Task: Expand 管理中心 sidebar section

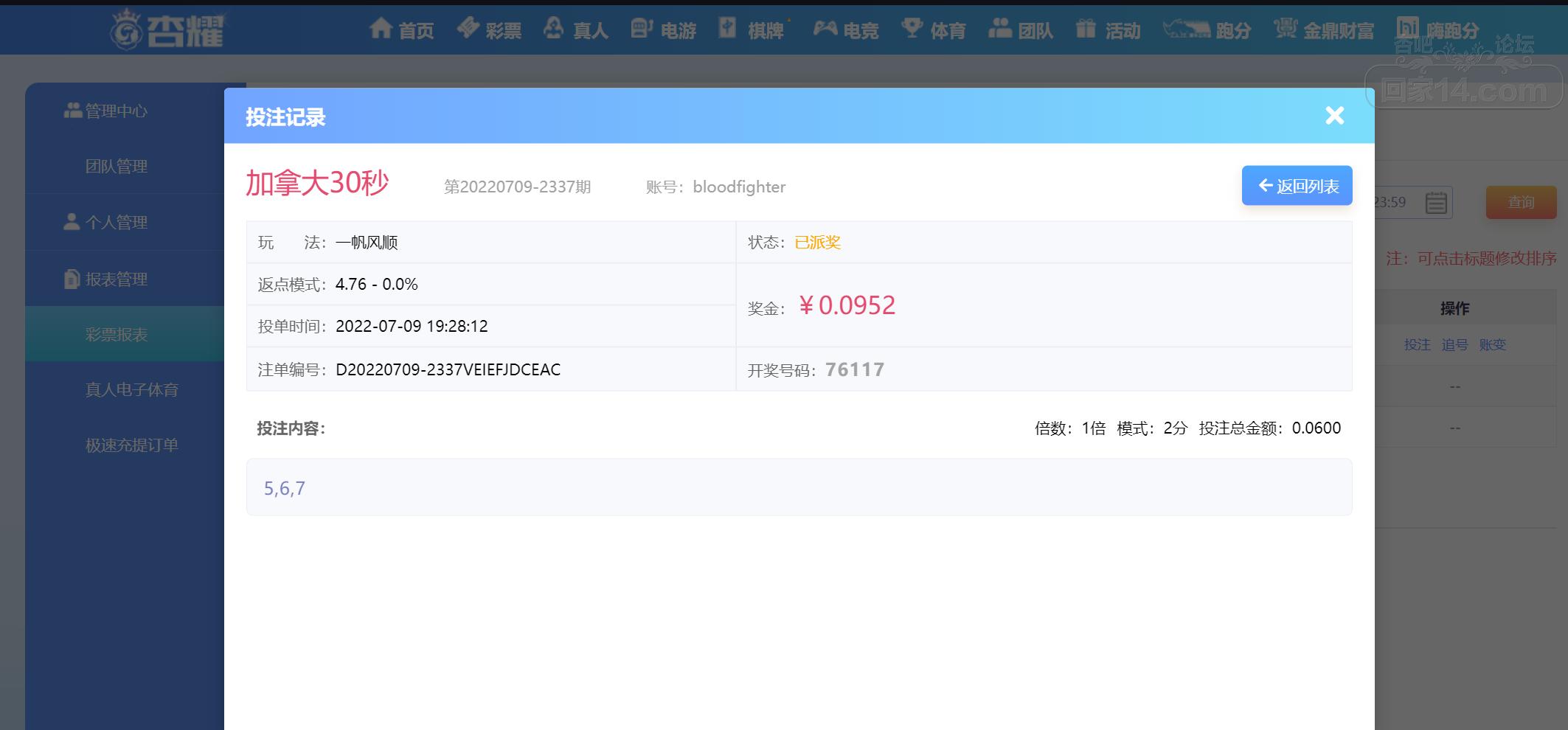Action: 117,111
